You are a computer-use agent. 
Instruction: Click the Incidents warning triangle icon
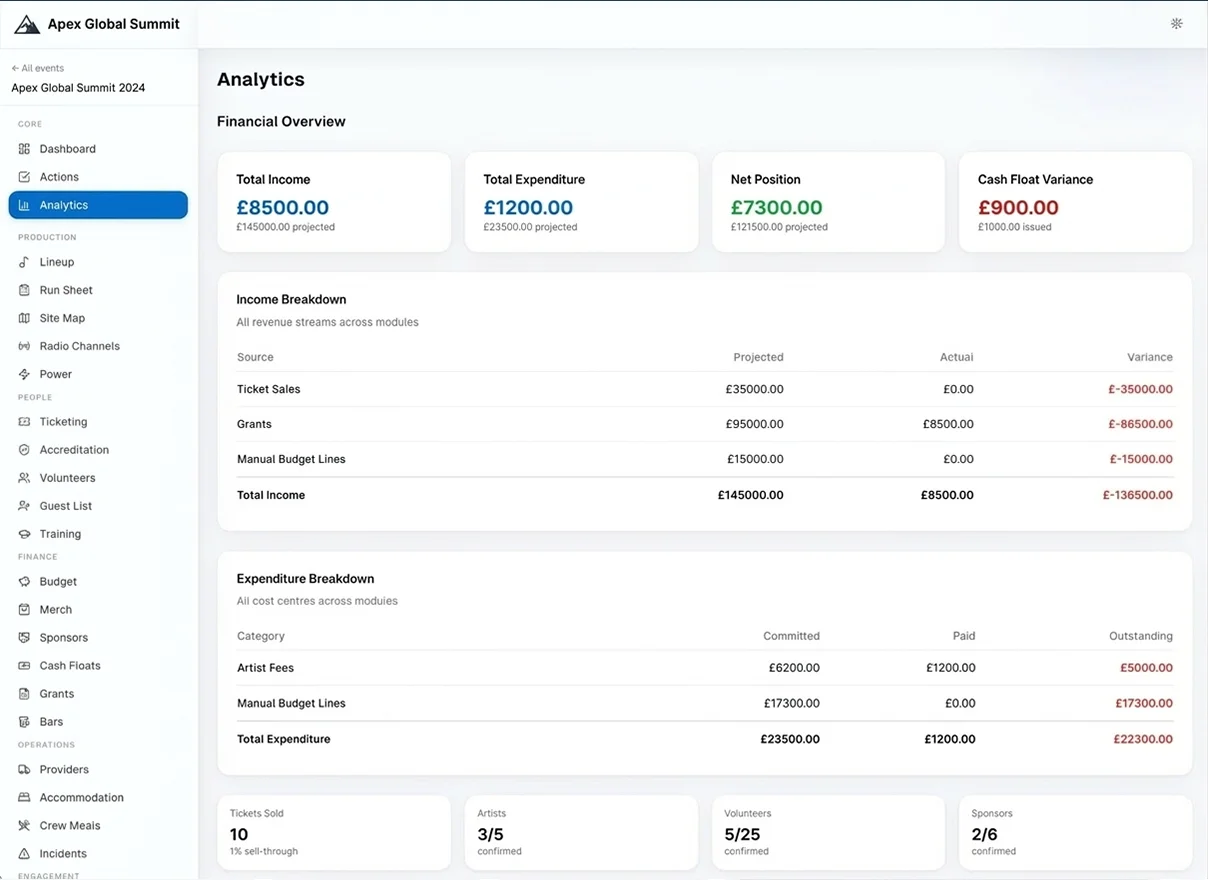pos(22,853)
